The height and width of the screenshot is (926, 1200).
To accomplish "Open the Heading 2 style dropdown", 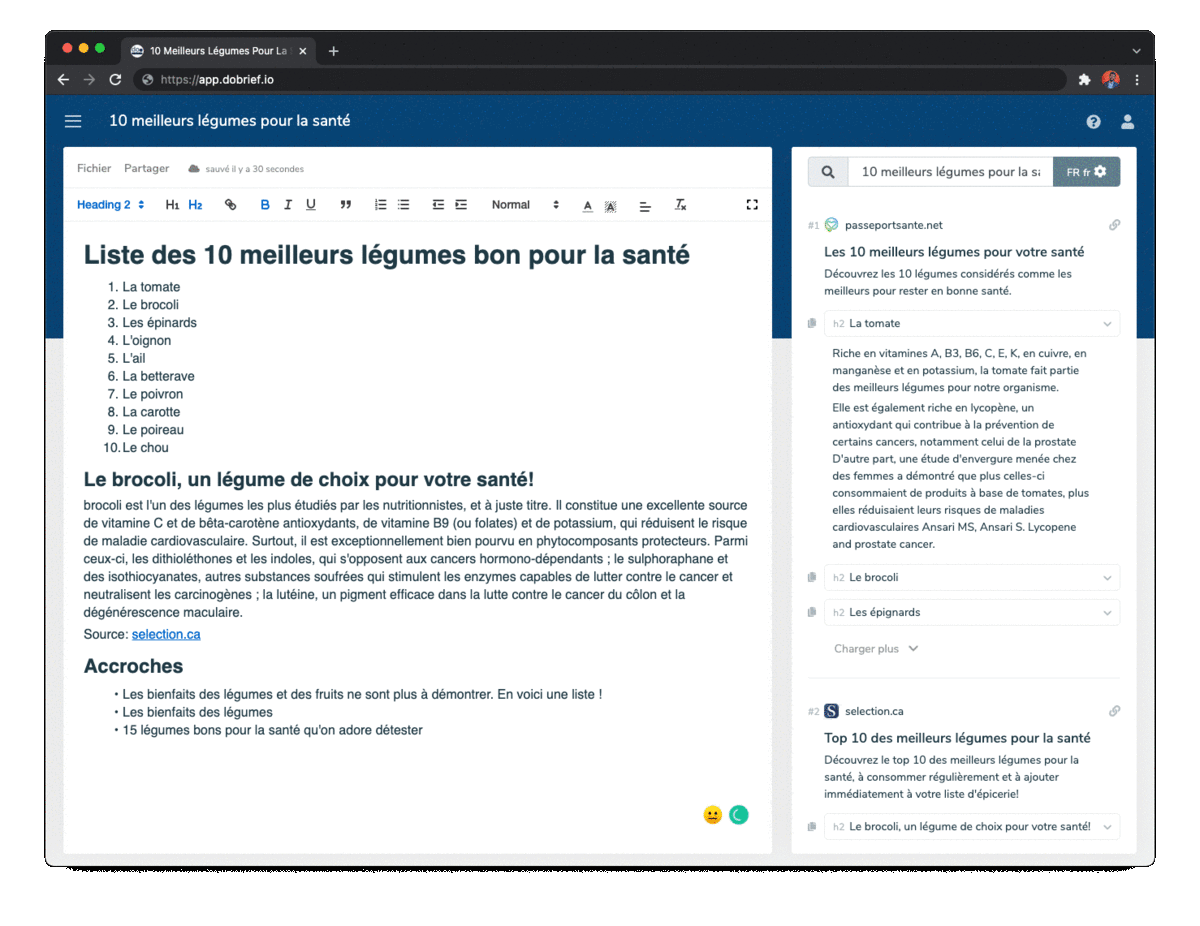I will pyautogui.click(x=111, y=205).
